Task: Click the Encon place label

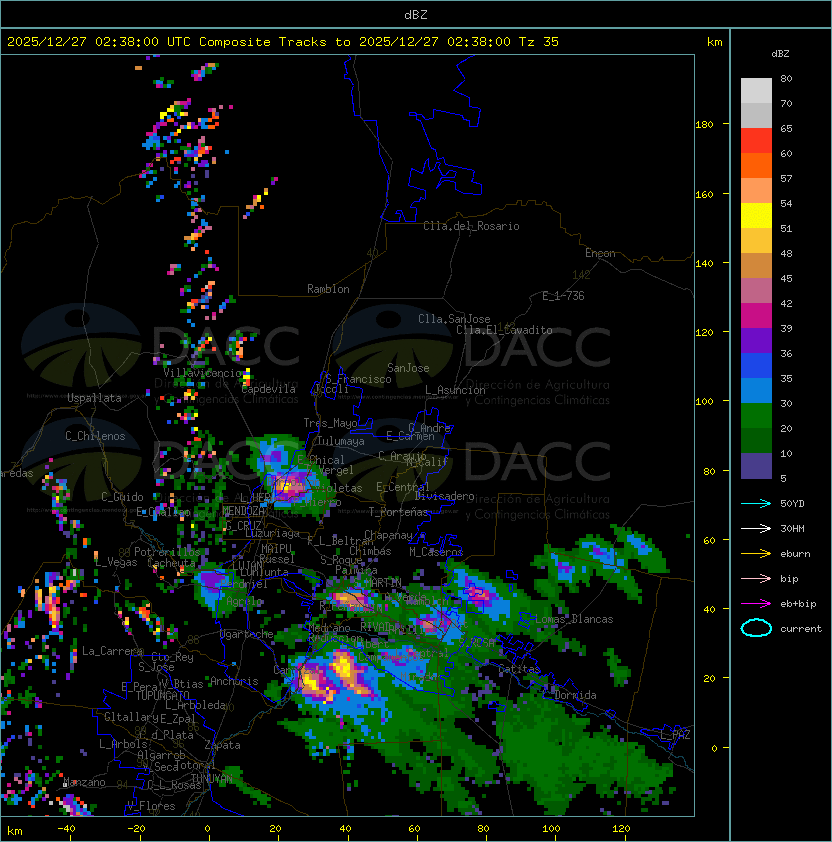Action: pos(600,253)
